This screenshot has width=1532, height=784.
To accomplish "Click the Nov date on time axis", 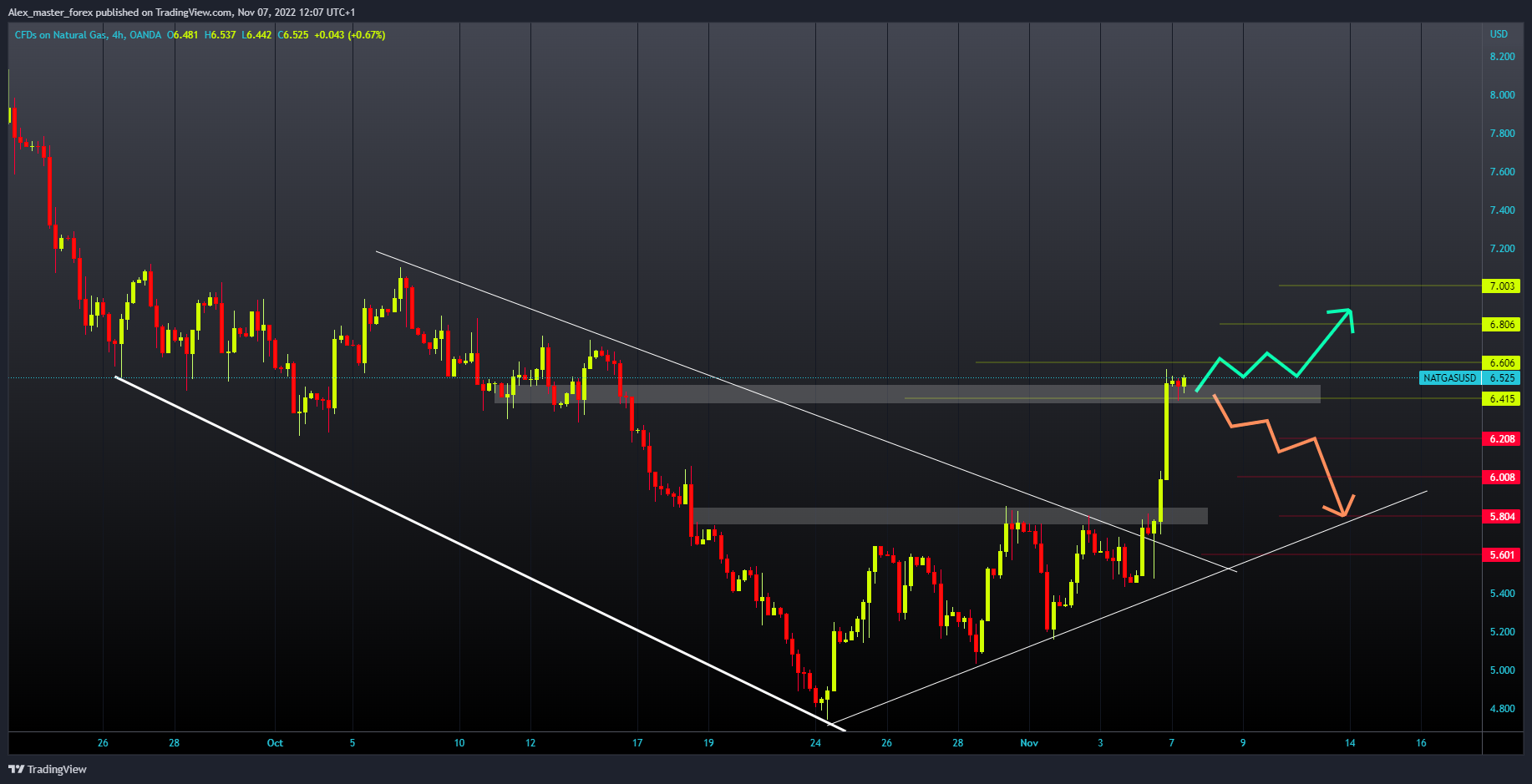I will point(1029,742).
